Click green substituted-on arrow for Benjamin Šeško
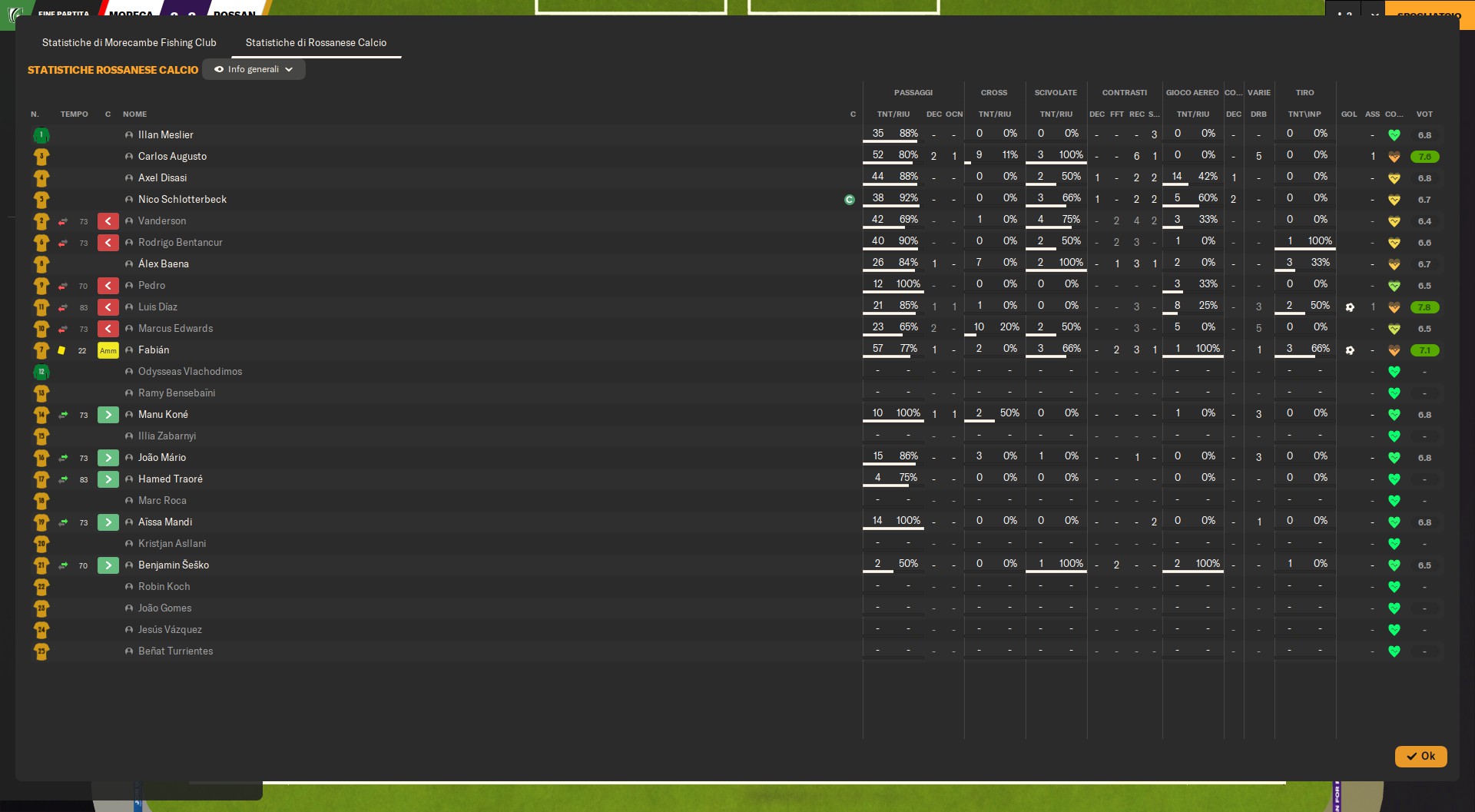 coord(108,565)
